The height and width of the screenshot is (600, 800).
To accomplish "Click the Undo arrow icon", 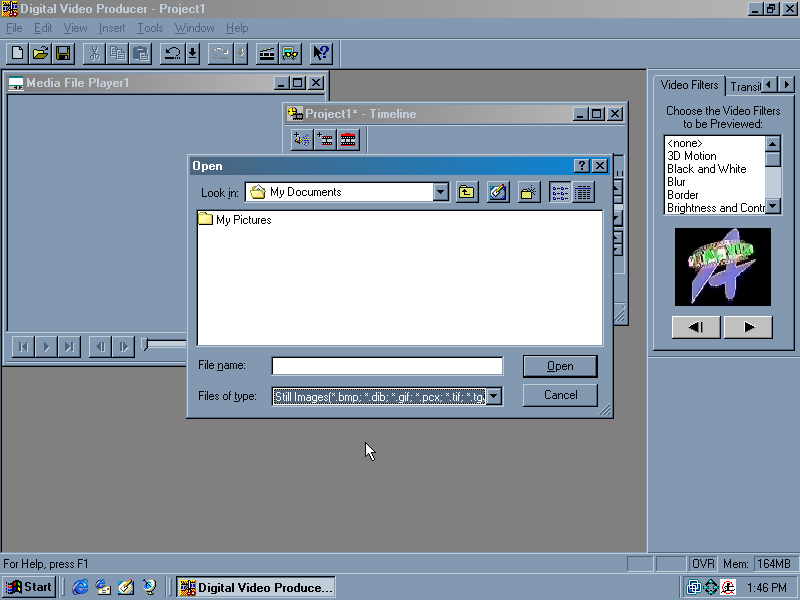I will (172, 53).
